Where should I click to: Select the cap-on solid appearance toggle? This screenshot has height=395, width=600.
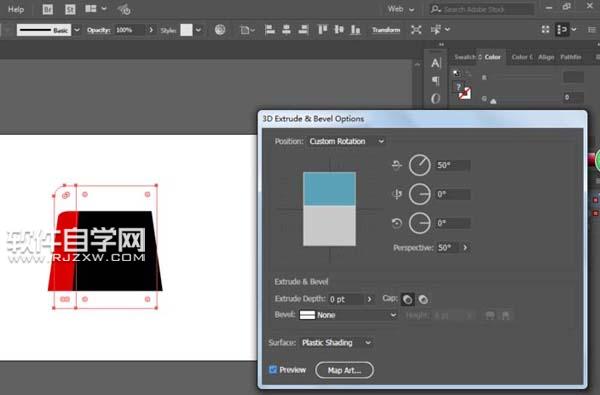[x=408, y=299]
